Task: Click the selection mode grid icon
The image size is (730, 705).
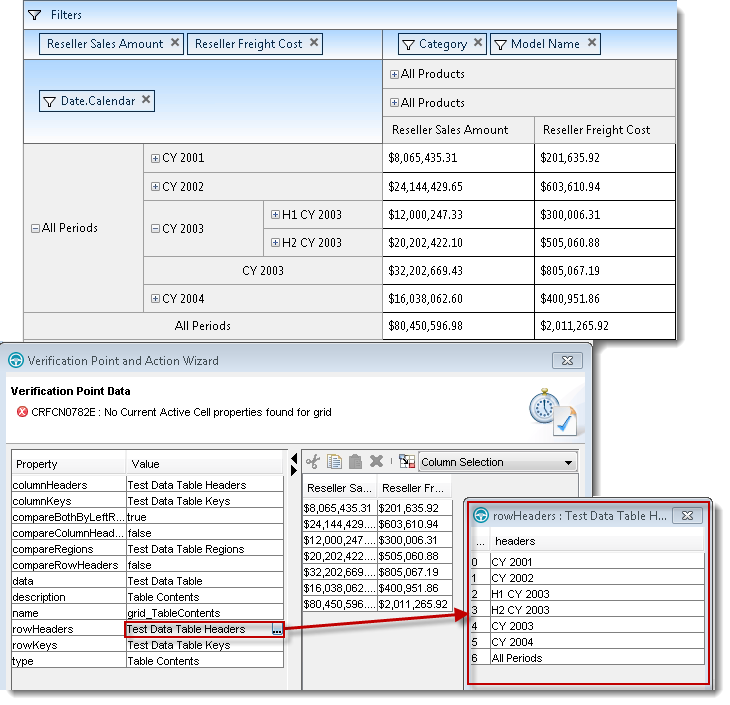Action: tap(406, 462)
